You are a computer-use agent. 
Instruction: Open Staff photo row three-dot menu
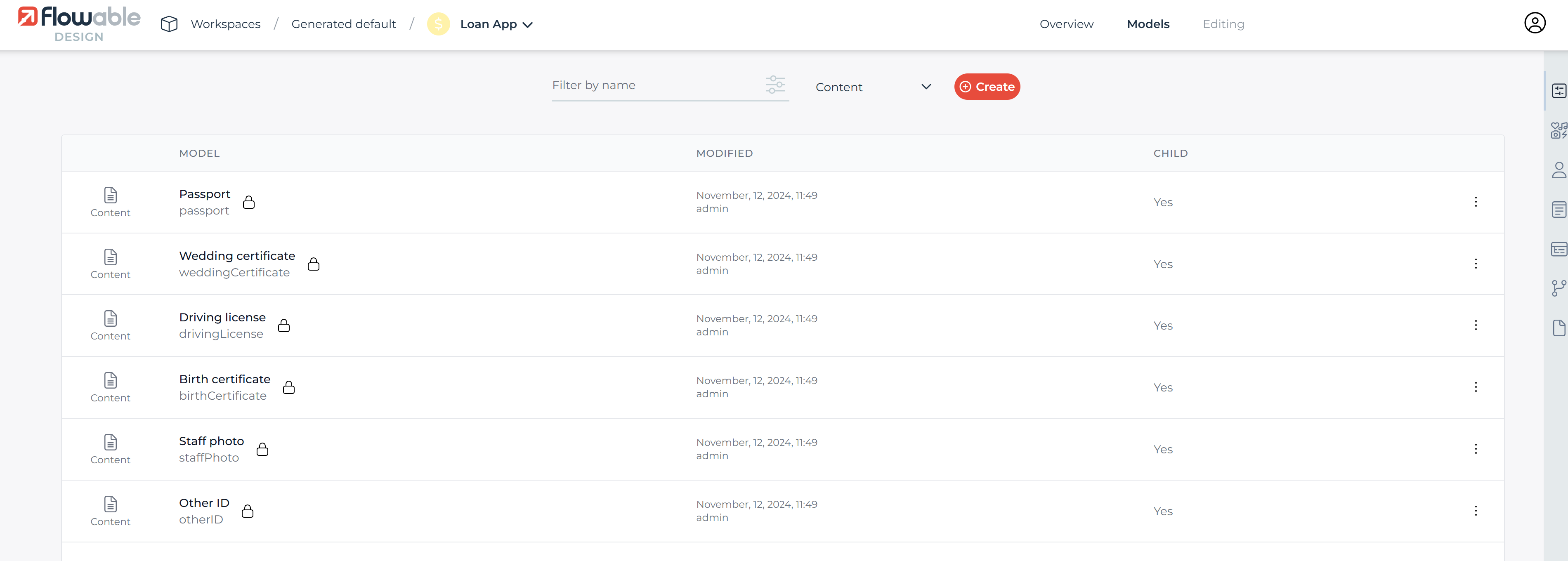pyautogui.click(x=1476, y=449)
